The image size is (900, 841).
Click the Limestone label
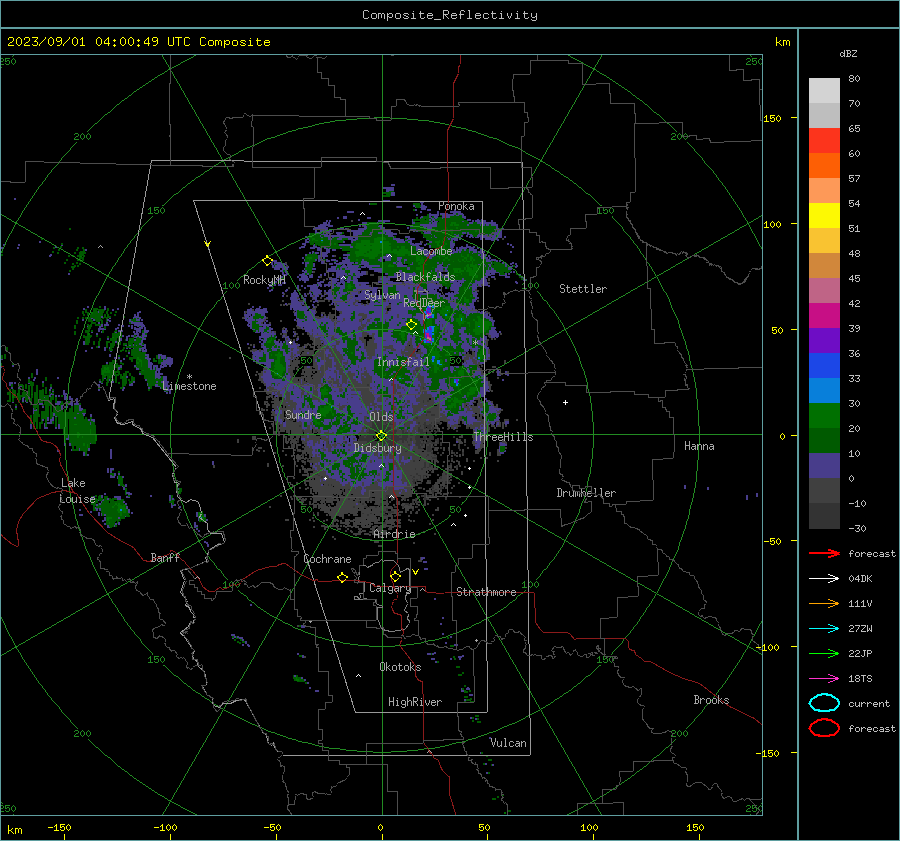tap(189, 386)
